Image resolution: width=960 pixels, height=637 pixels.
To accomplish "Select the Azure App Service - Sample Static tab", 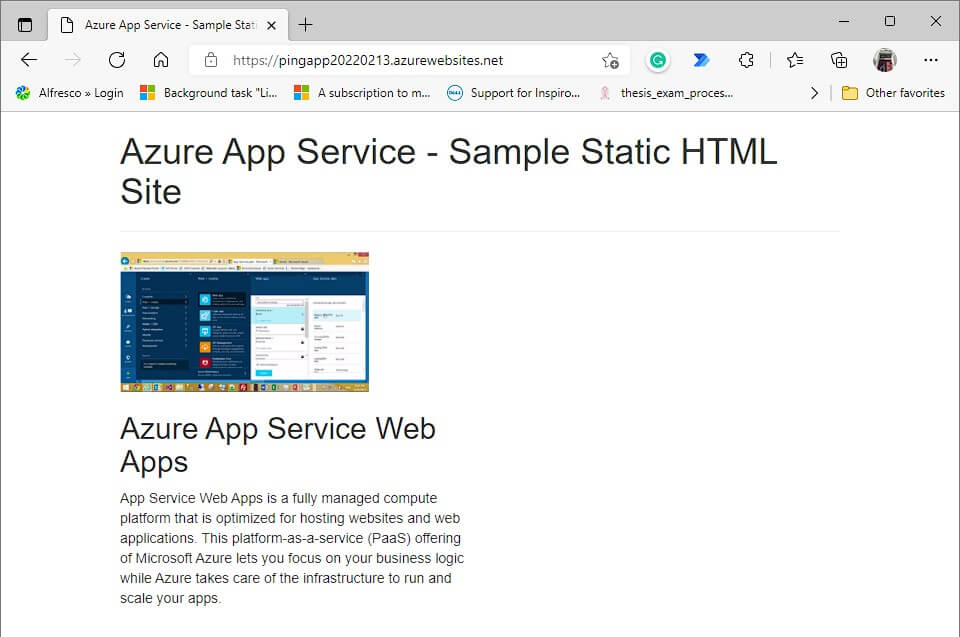I will coord(168,25).
